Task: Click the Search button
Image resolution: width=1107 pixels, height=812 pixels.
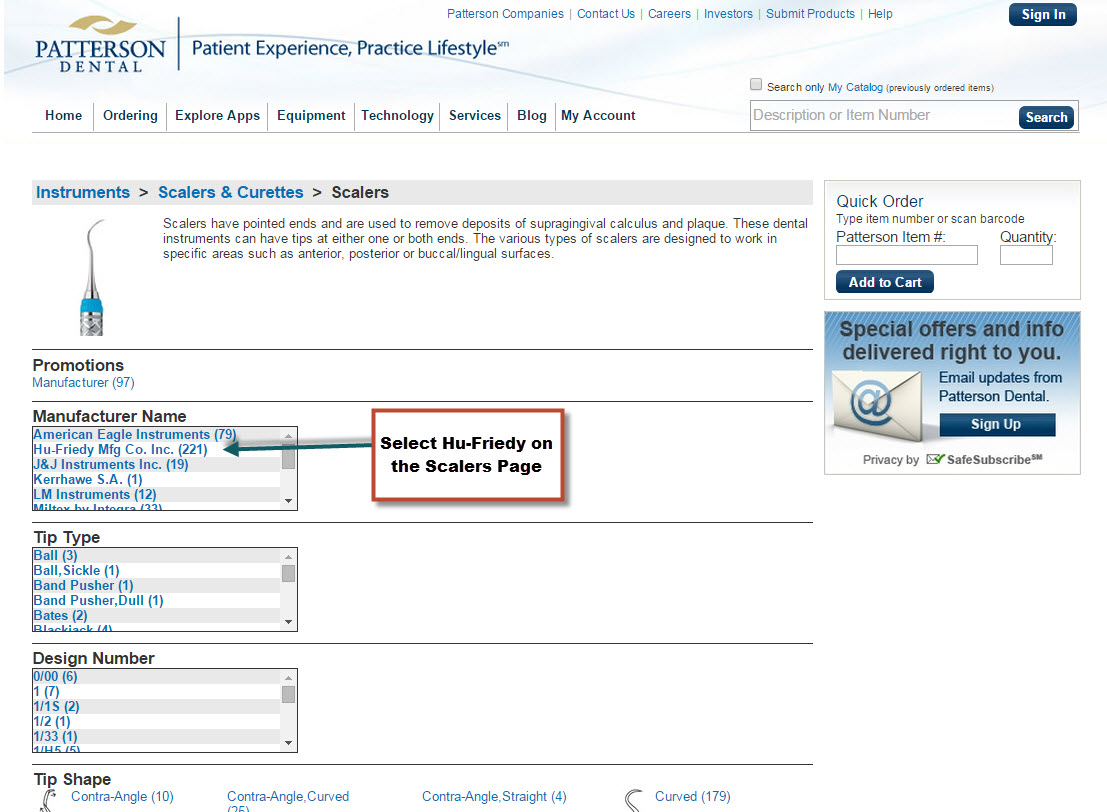Action: click(x=1046, y=117)
